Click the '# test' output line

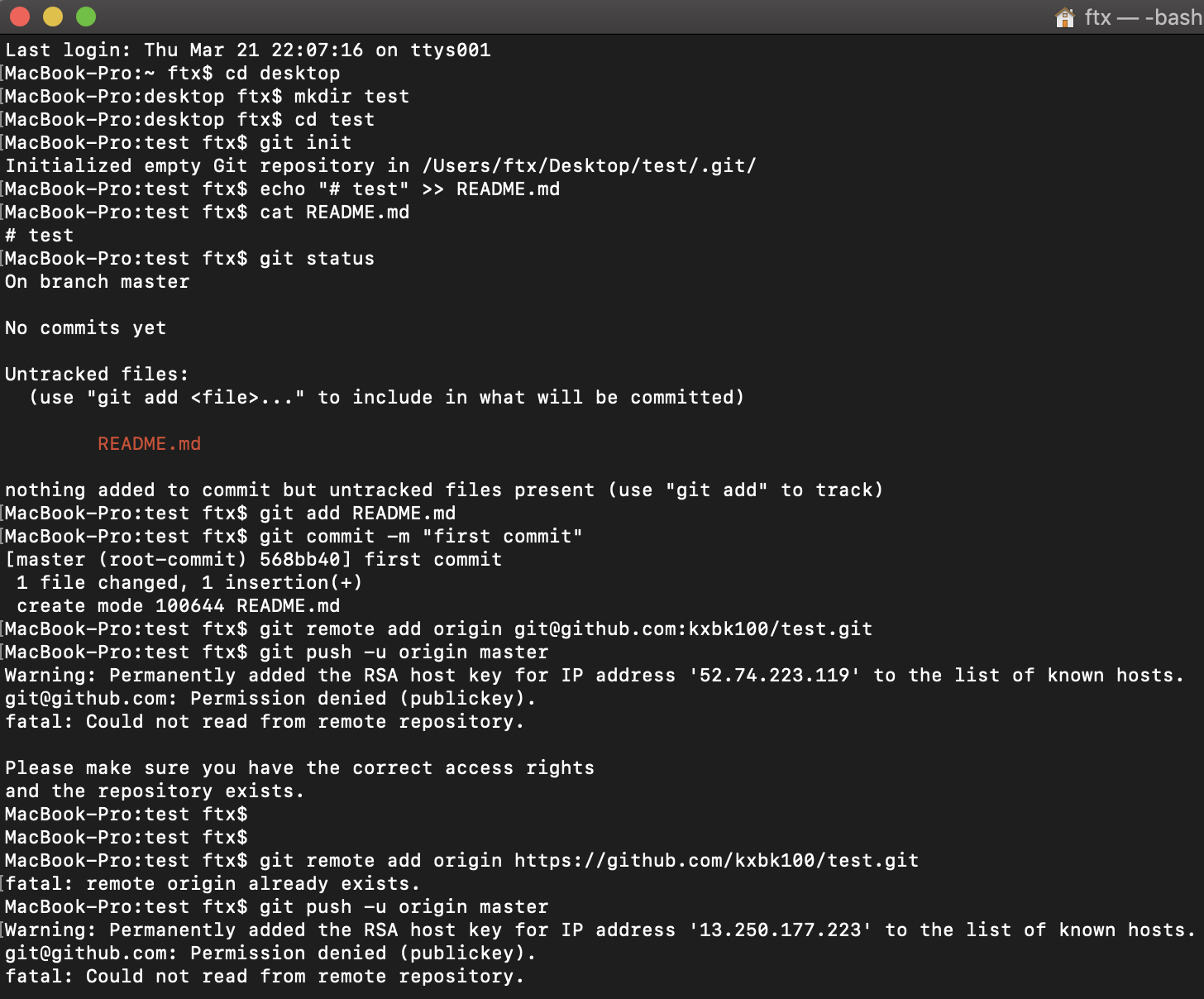[x=39, y=236]
